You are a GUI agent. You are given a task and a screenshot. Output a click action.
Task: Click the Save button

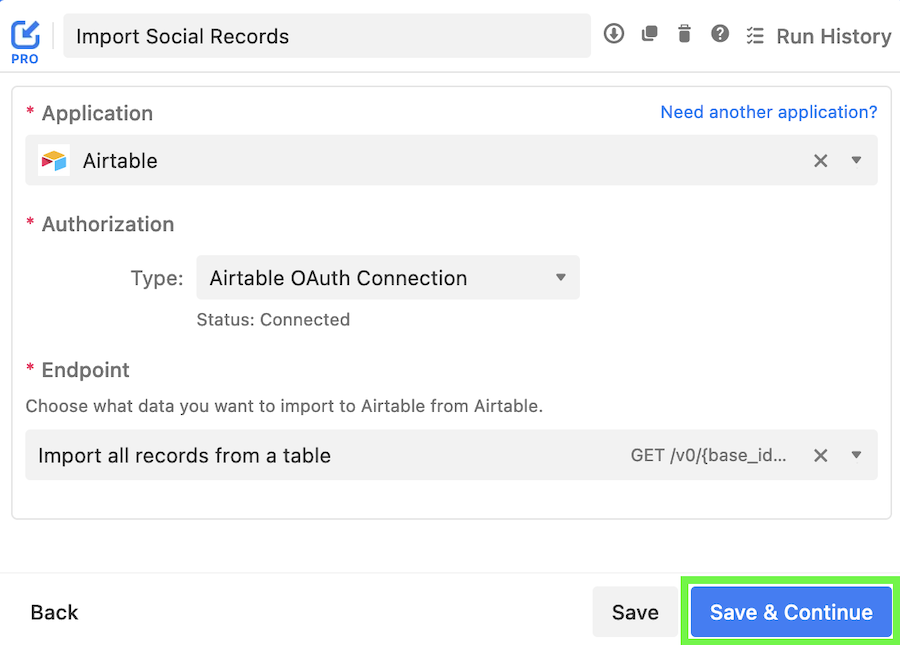635,612
